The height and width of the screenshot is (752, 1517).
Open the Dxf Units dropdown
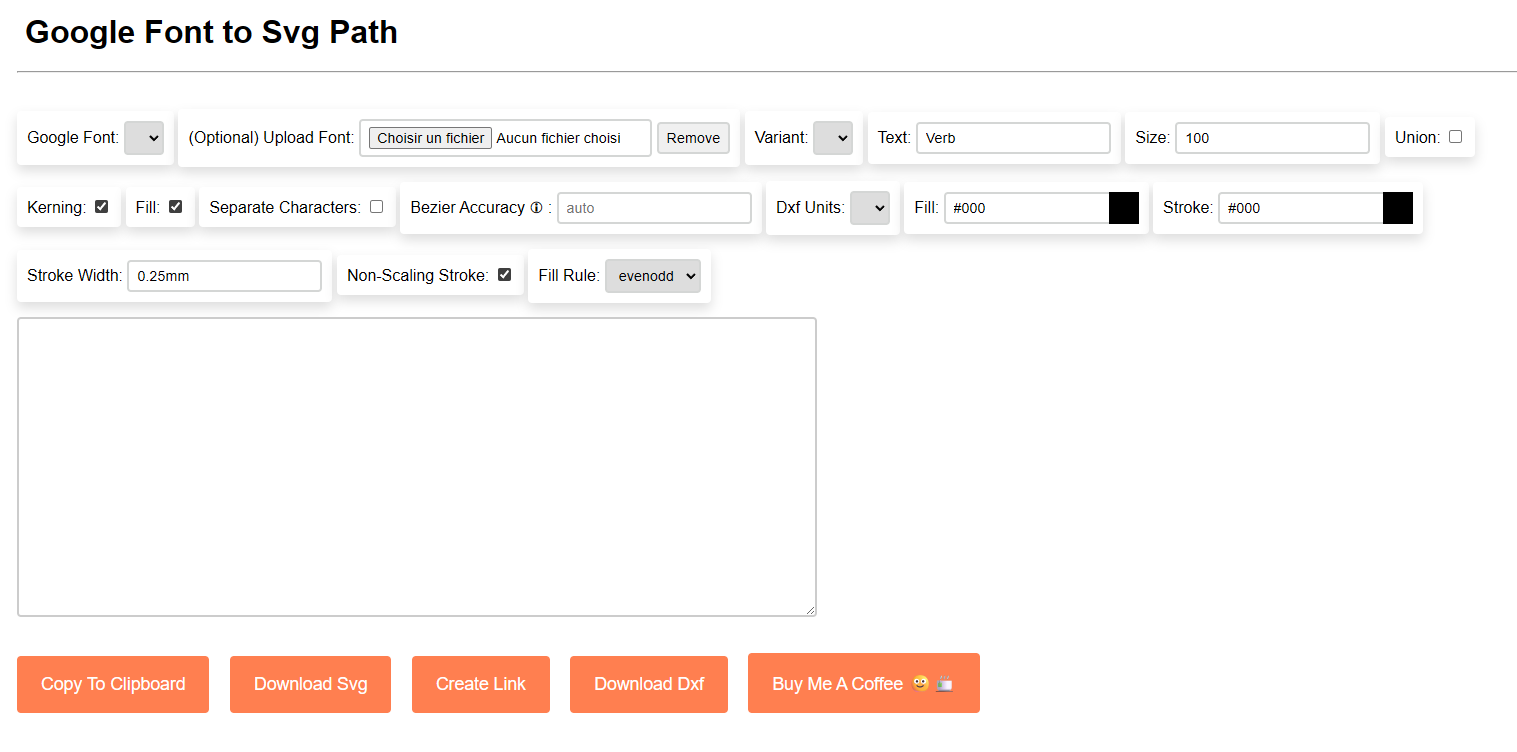coord(871,207)
